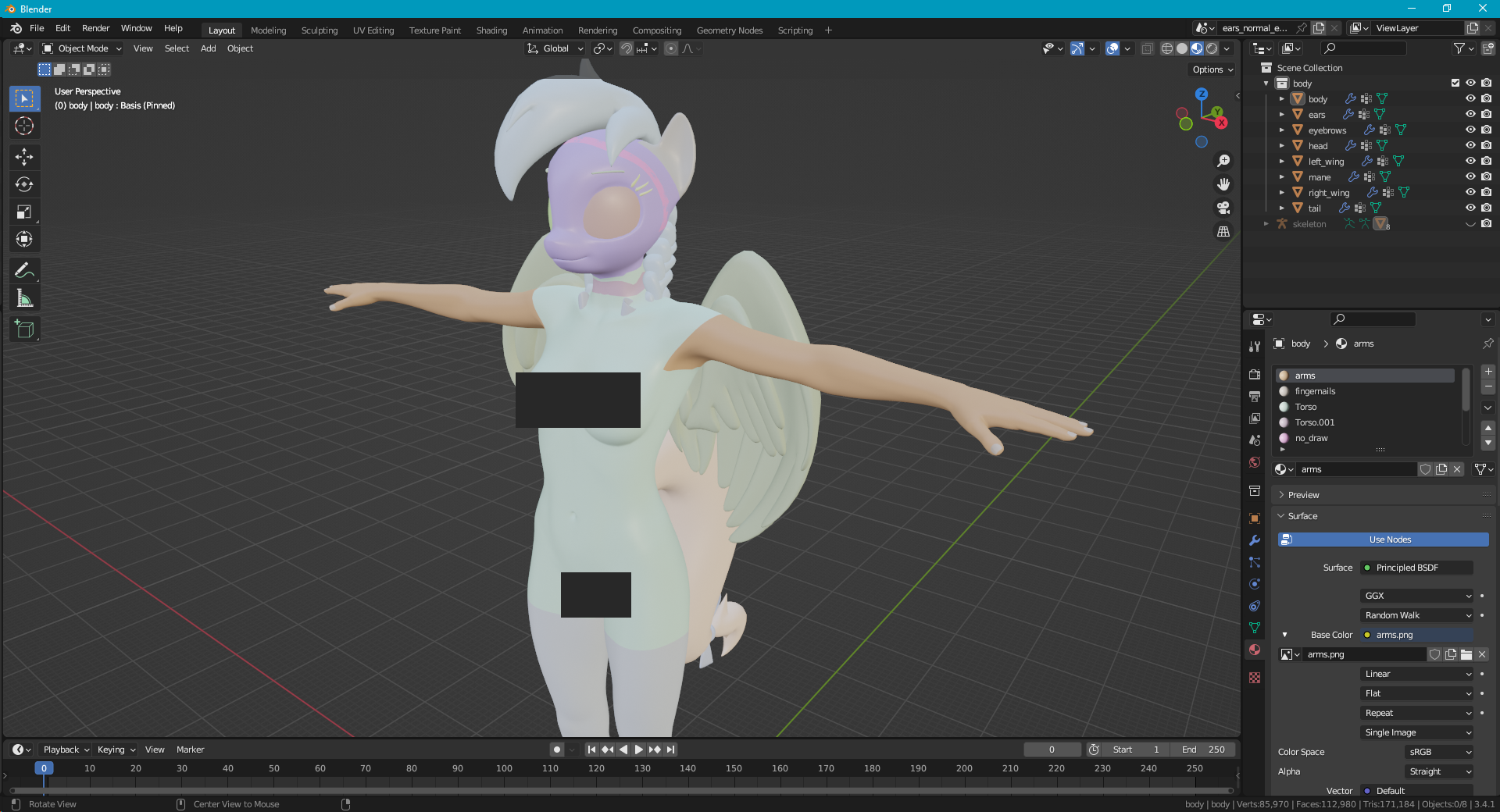This screenshot has height=812, width=1500.
Task: Open Object Mode dropdown
Action: pyautogui.click(x=82, y=48)
